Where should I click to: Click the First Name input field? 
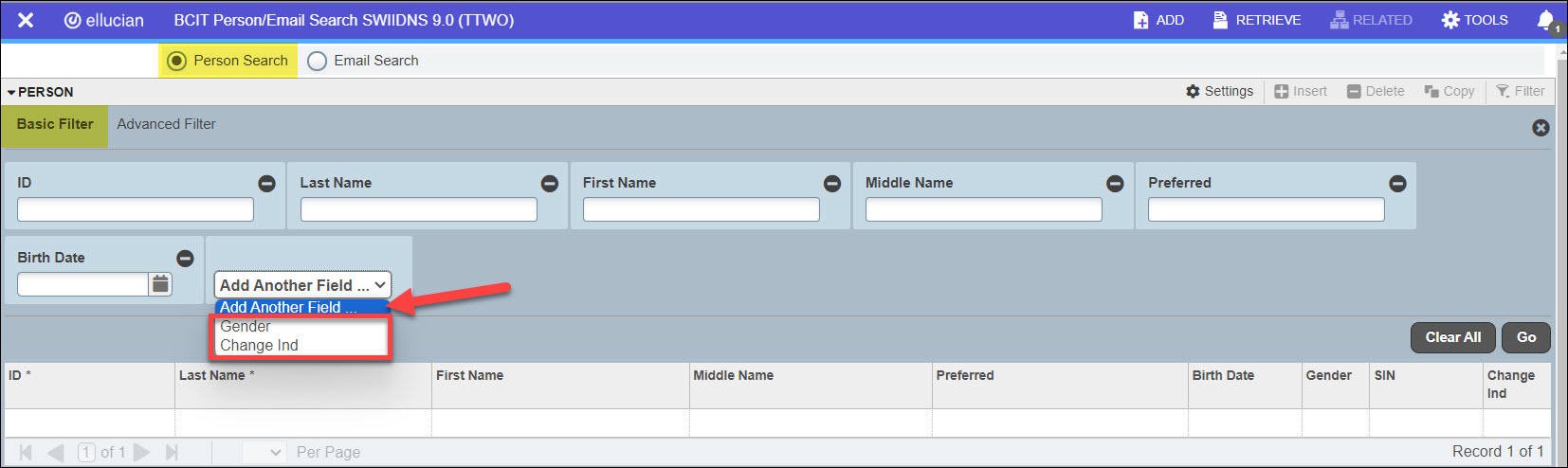701,209
